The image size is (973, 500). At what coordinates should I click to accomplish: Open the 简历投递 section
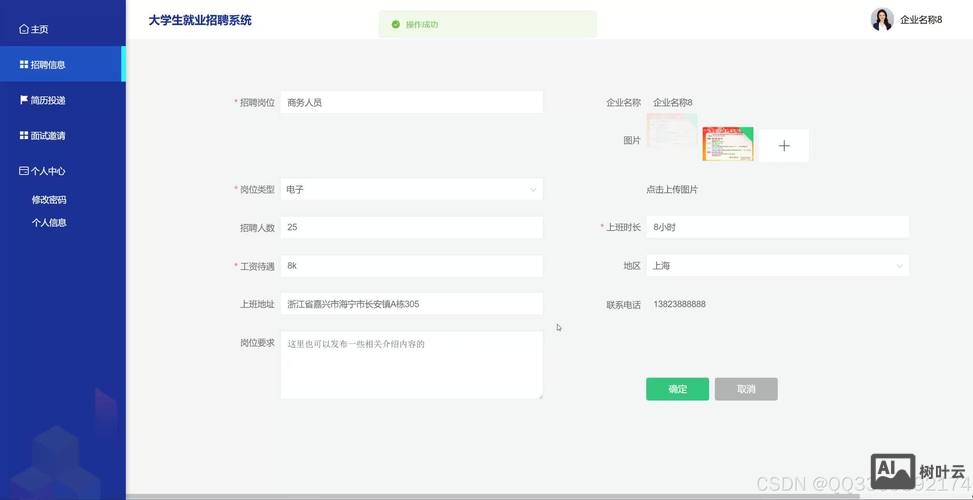[x=63, y=100]
